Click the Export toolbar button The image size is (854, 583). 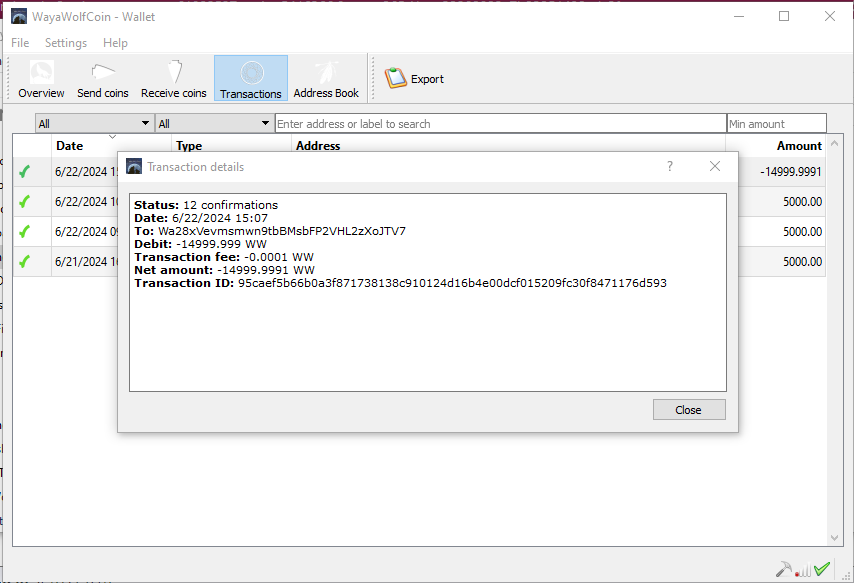(415, 79)
